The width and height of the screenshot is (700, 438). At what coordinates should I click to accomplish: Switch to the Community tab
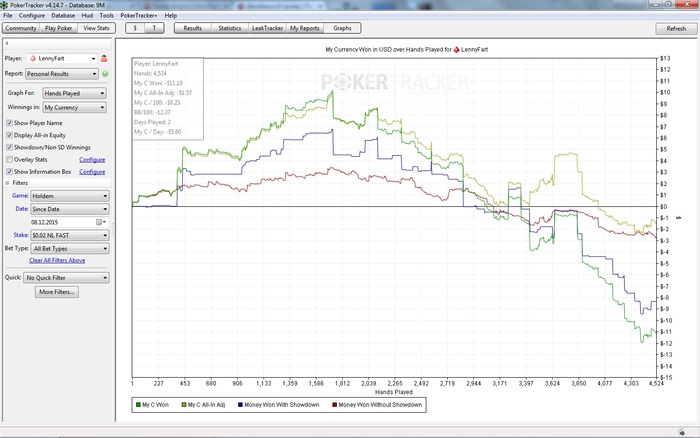tap(21, 28)
